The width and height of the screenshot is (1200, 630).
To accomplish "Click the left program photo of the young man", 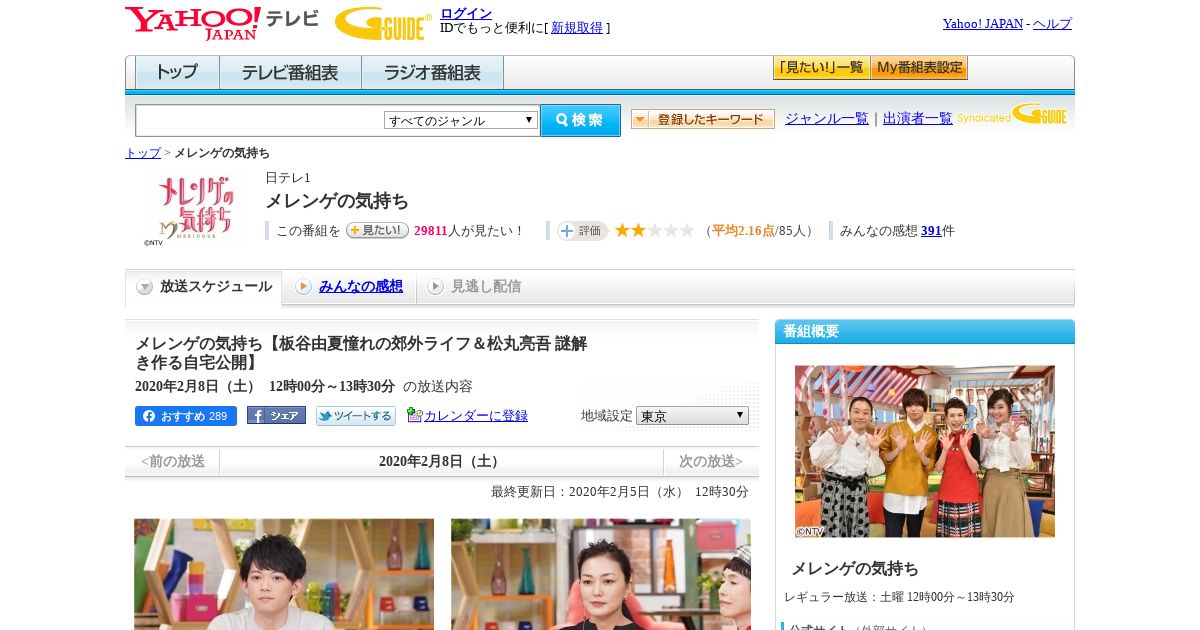I will pyautogui.click(x=284, y=574).
